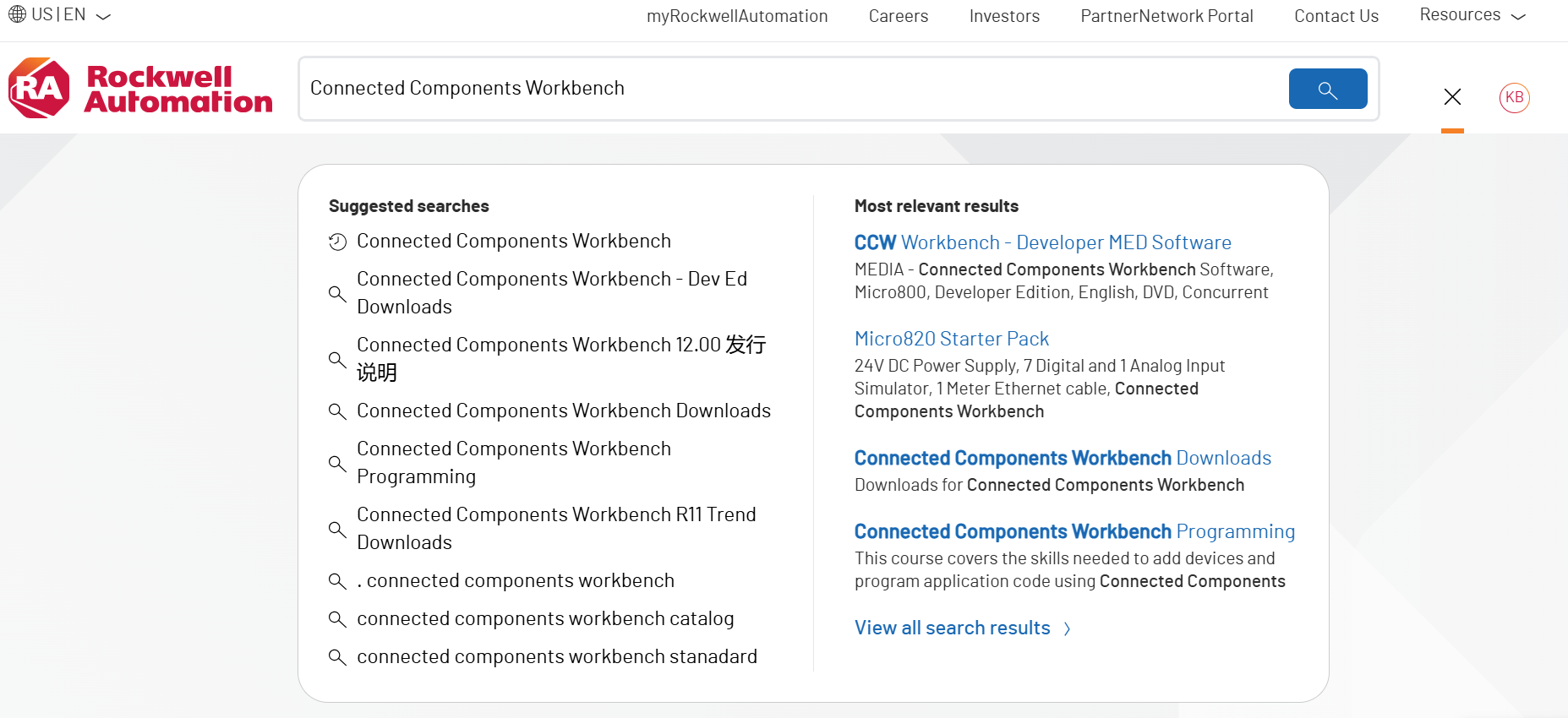Click the globe icon for region selection
Viewport: 1568px width, 718px height.
pos(17,14)
